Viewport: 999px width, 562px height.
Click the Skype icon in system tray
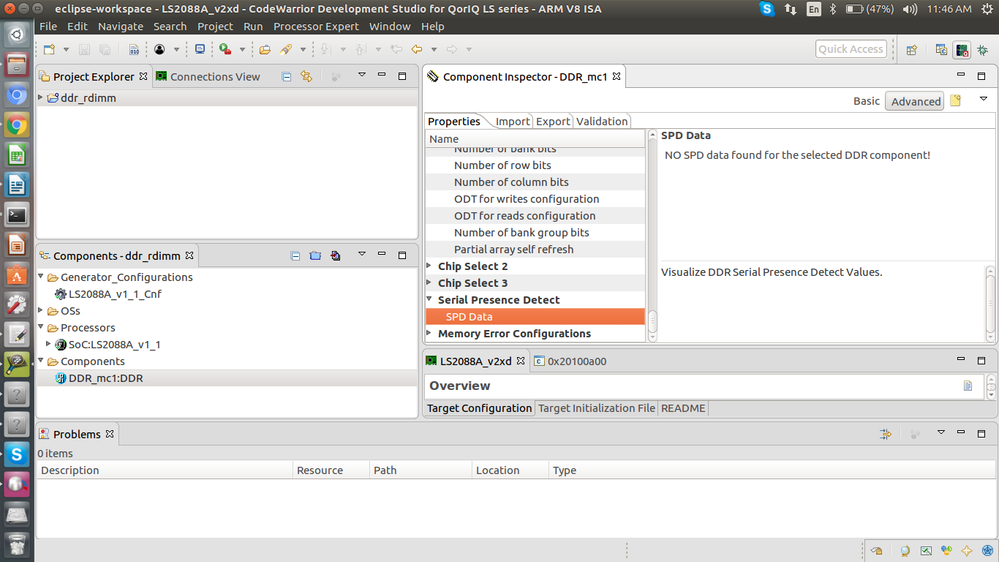coord(767,9)
